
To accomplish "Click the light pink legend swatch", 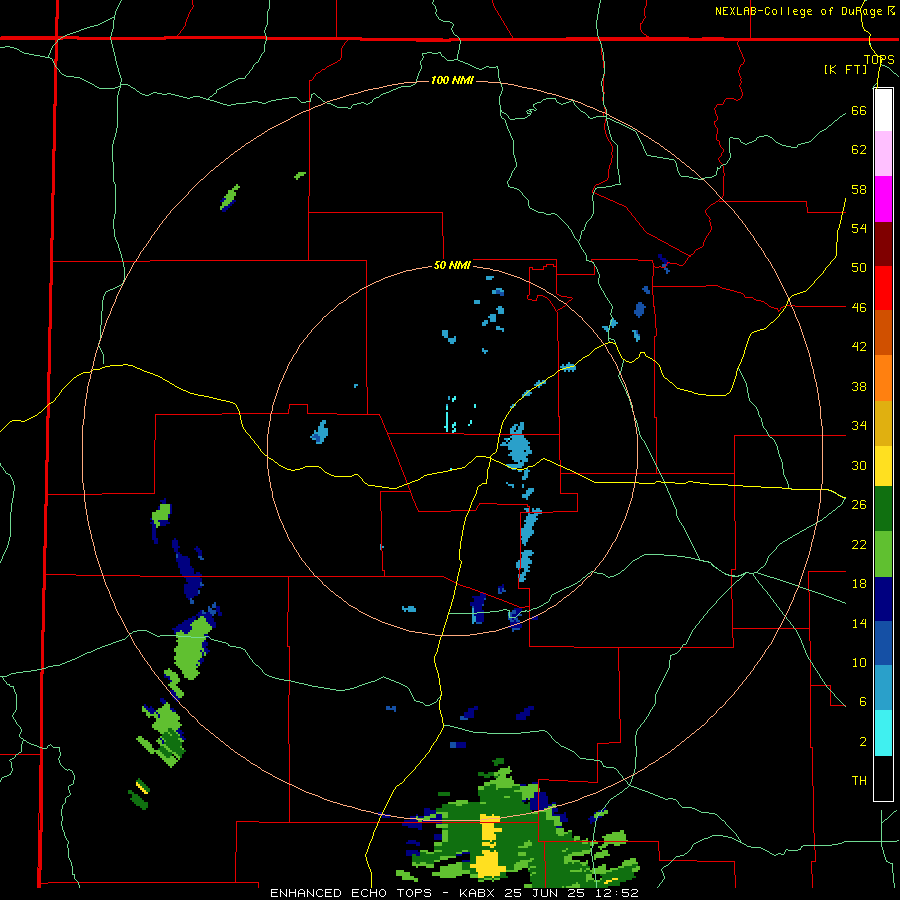I will point(883,153).
